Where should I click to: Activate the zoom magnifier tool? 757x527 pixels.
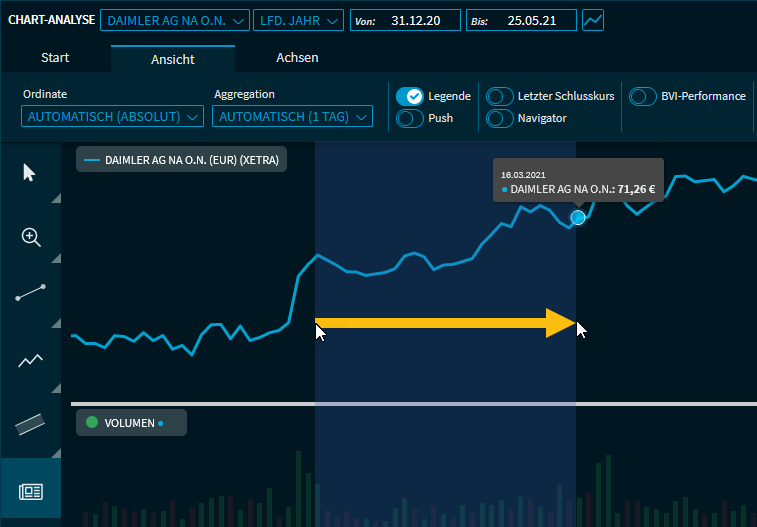tap(30, 237)
